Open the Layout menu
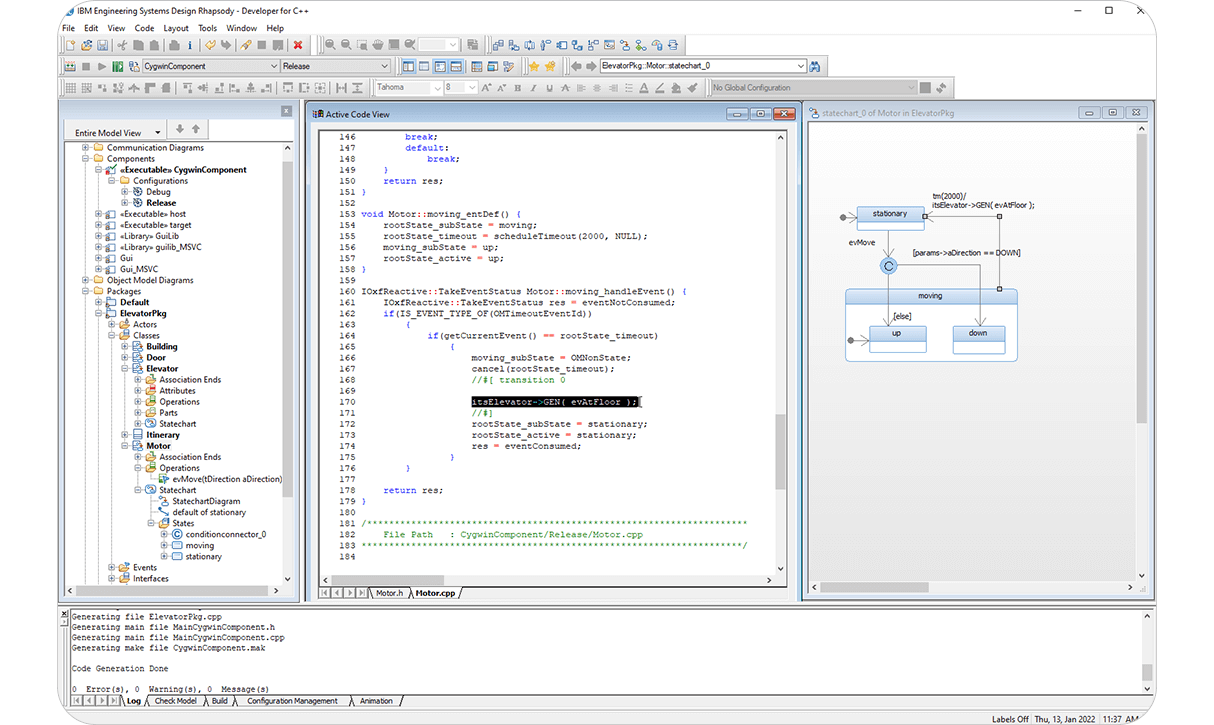 (176, 28)
